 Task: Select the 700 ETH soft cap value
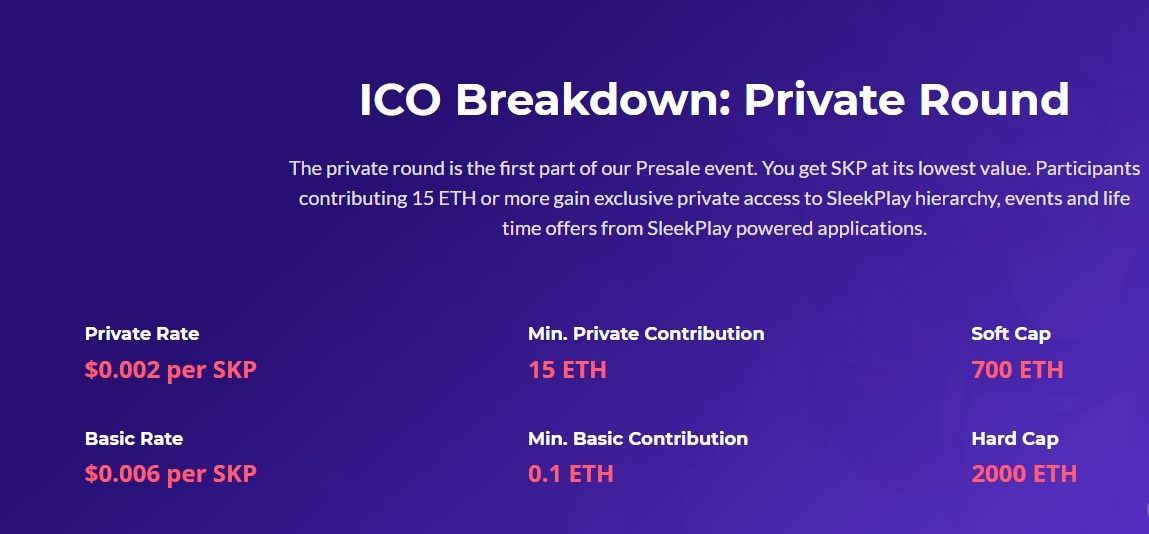coord(1017,370)
